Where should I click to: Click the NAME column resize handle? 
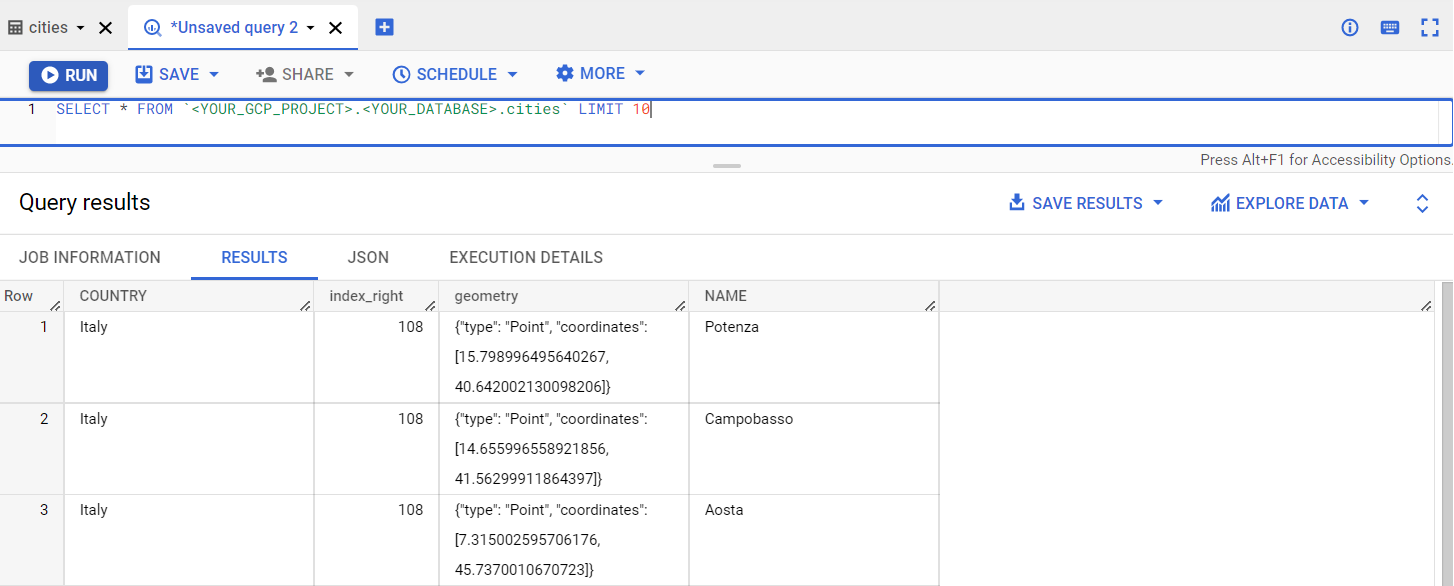pyautogui.click(x=930, y=306)
